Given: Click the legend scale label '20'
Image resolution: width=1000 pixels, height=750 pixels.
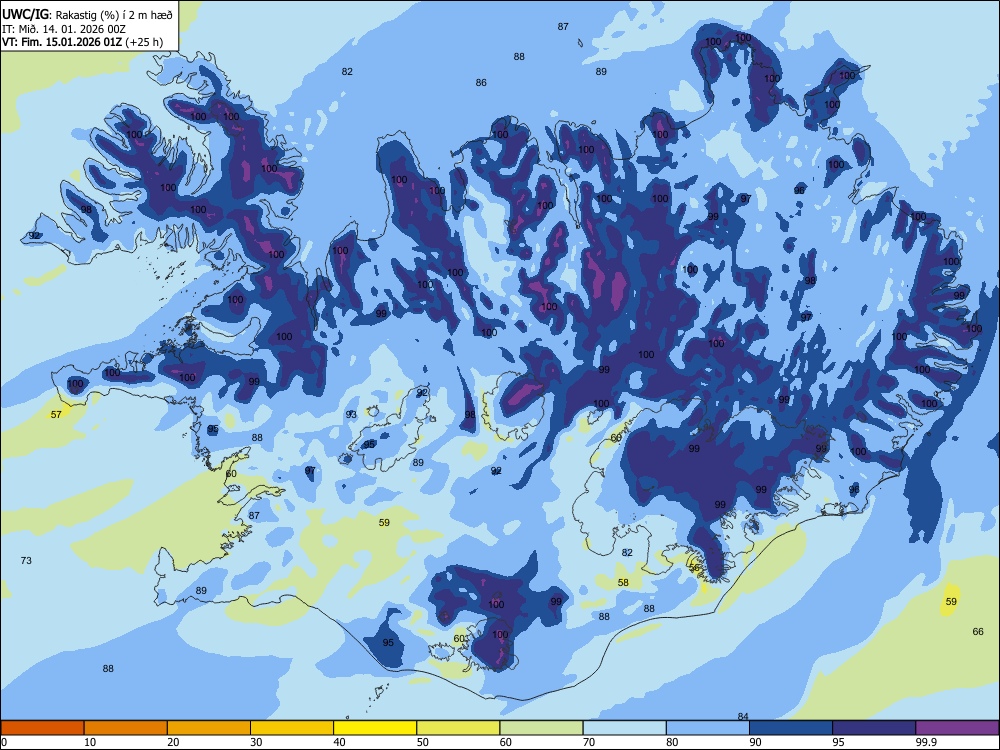Looking at the screenshot, I should 173,742.
